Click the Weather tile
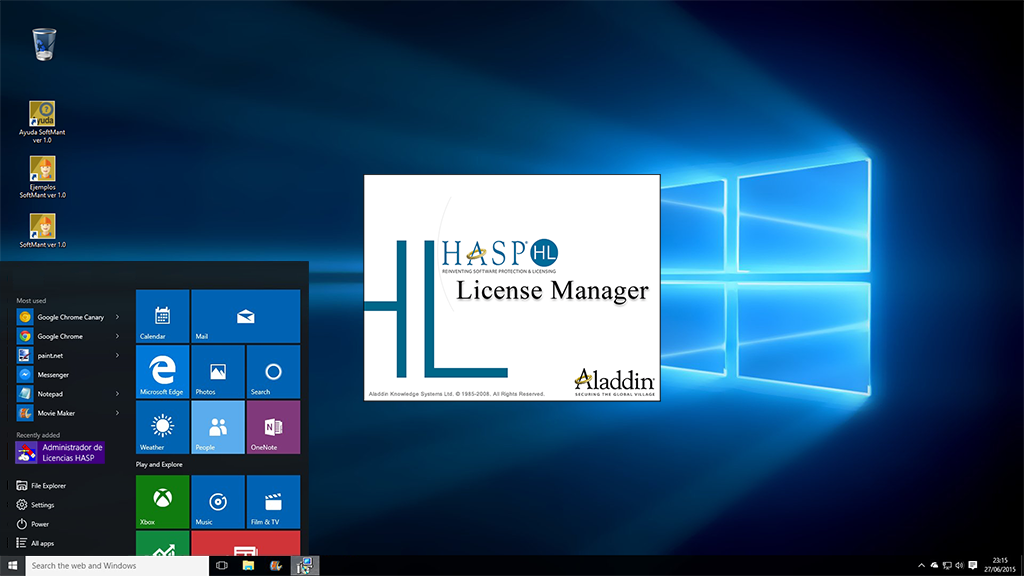The image size is (1024, 576). point(162,427)
